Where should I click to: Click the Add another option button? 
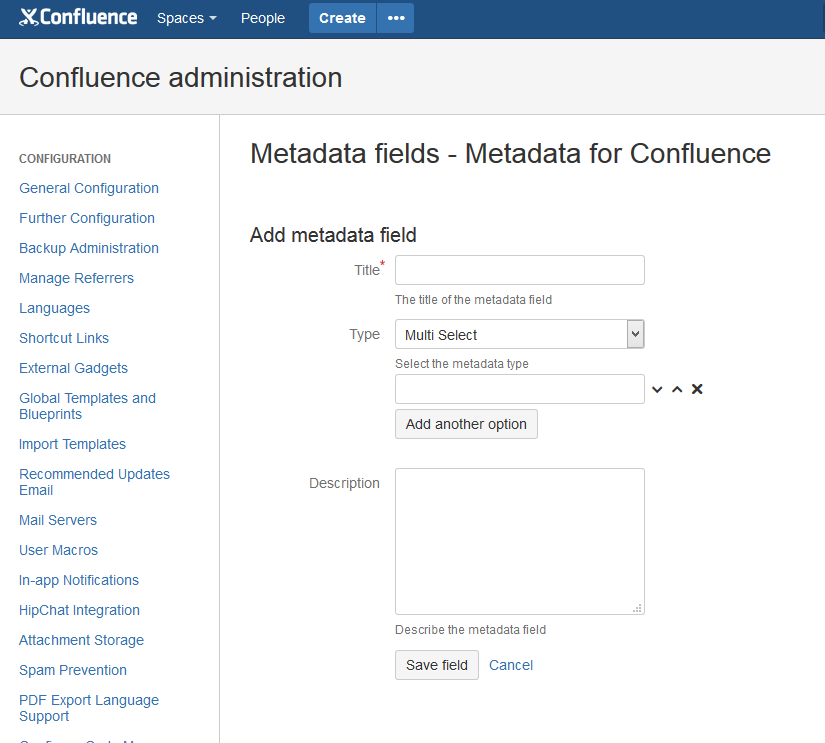tap(466, 424)
